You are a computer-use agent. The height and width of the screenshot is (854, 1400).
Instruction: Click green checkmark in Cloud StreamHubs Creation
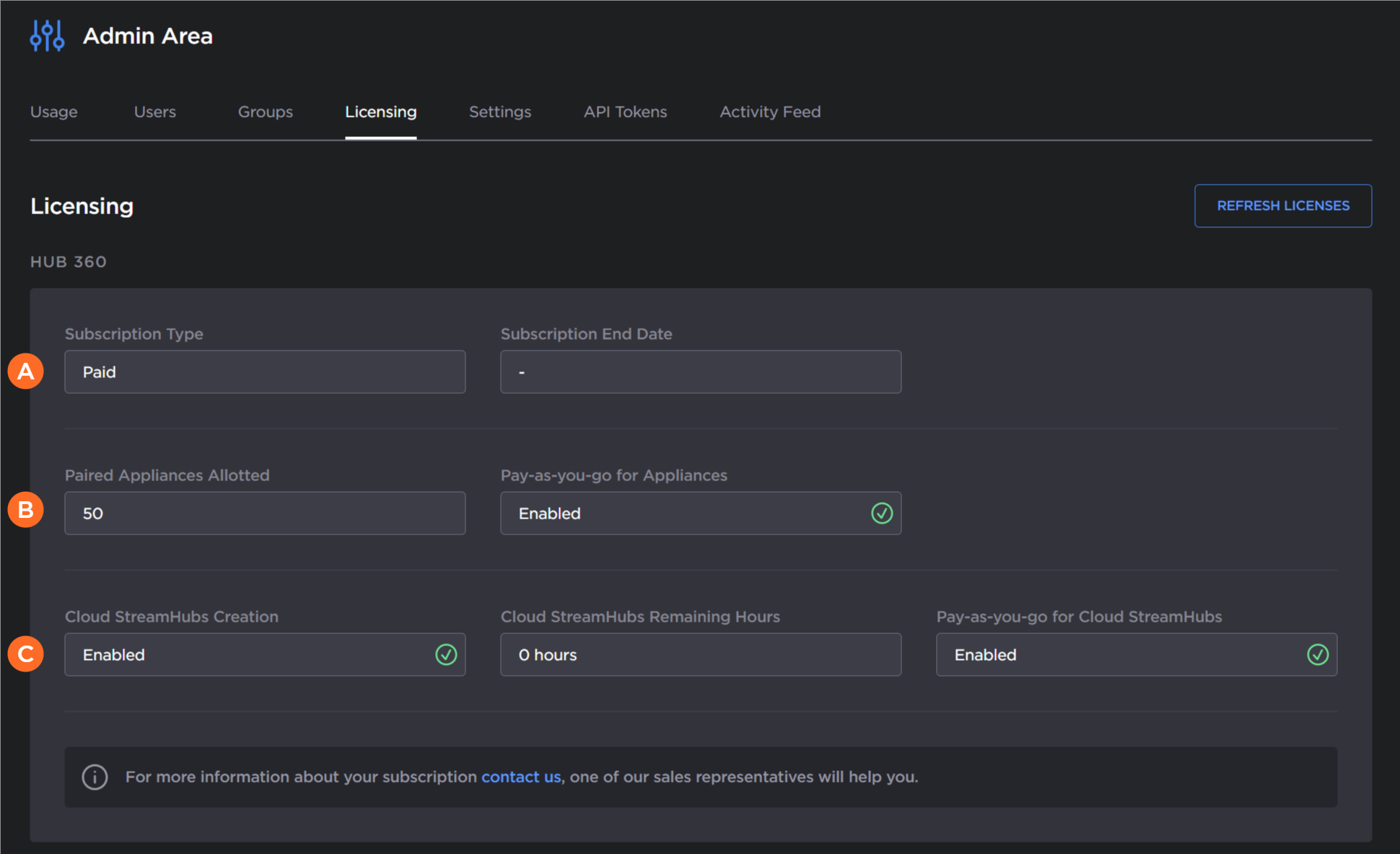click(446, 655)
